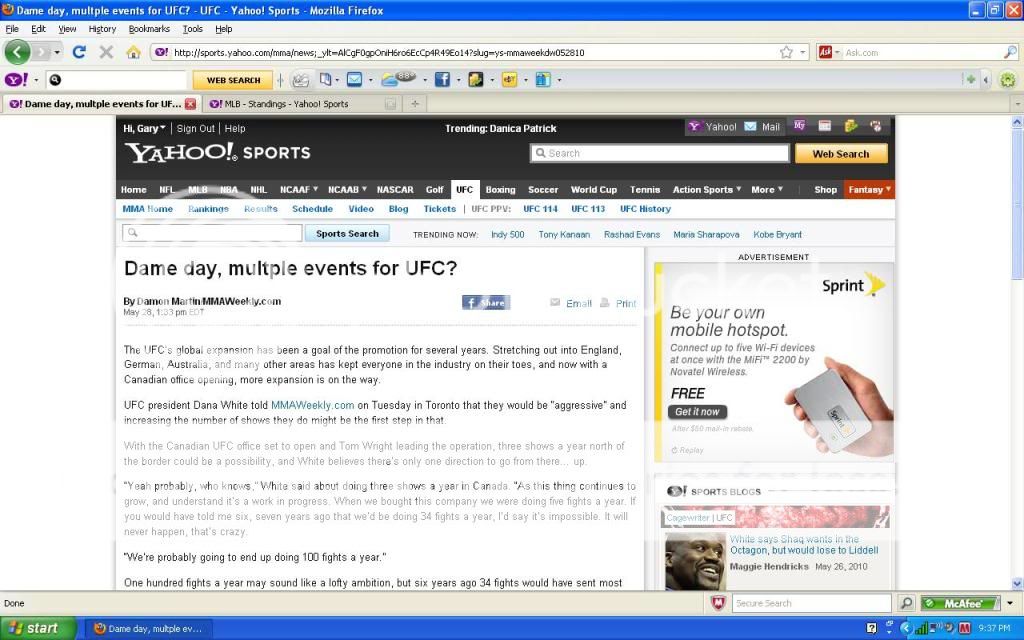
Task: Open the Tools menu
Action: (192, 29)
